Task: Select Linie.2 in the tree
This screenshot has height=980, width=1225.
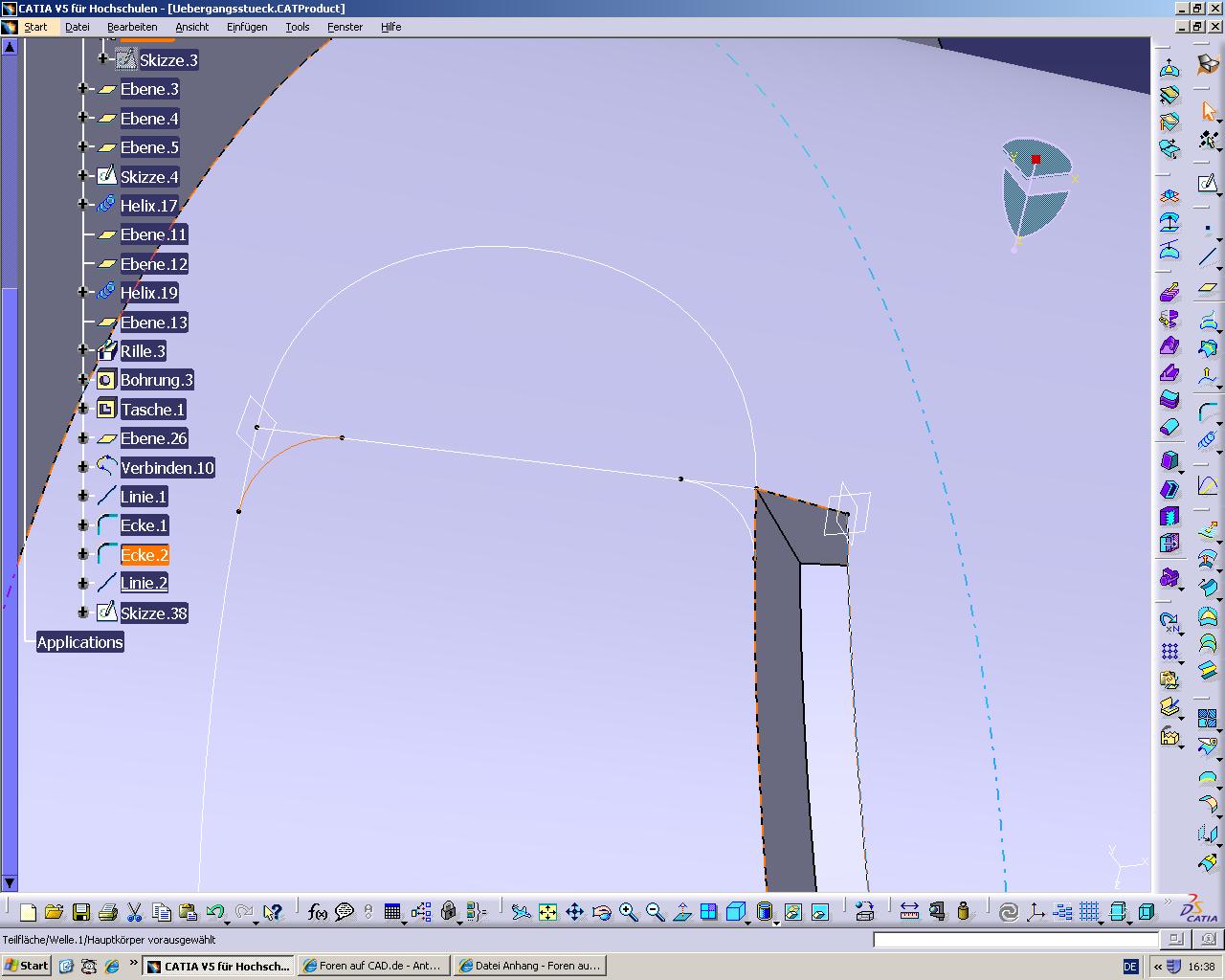Action: [144, 583]
